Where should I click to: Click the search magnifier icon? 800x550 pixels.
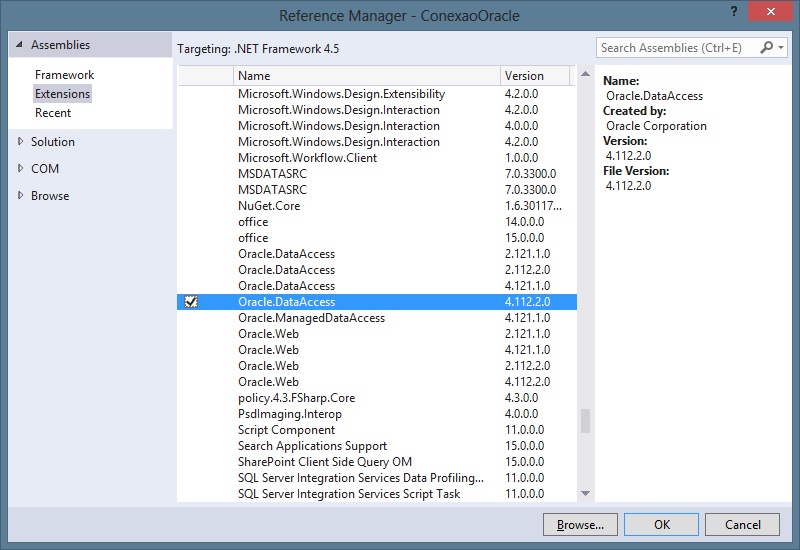coord(767,48)
